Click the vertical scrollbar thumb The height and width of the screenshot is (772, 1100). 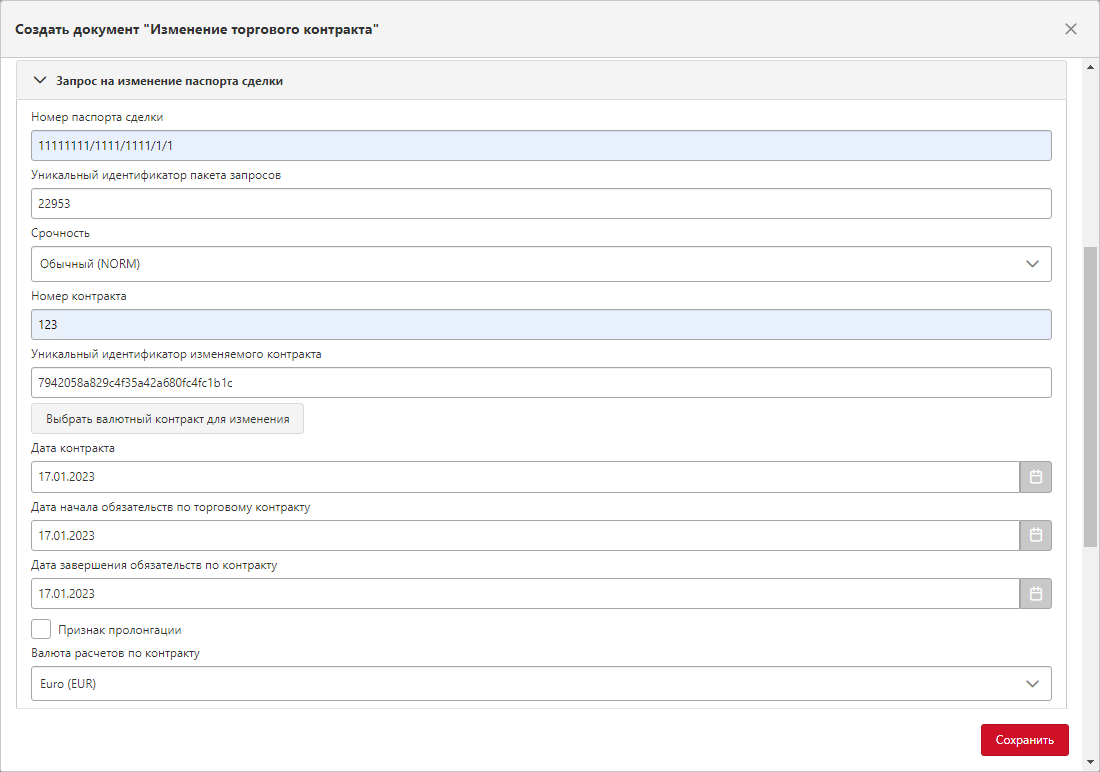tap(1090, 397)
